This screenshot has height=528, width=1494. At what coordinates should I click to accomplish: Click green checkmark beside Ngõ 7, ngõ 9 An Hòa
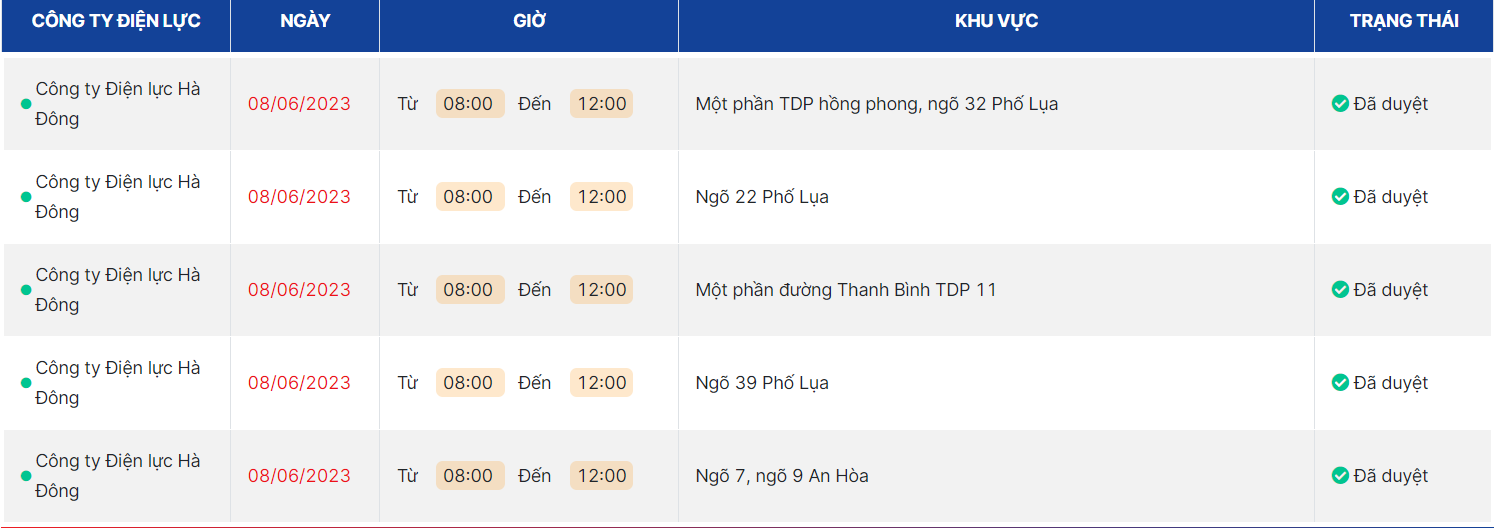pyautogui.click(x=1340, y=476)
